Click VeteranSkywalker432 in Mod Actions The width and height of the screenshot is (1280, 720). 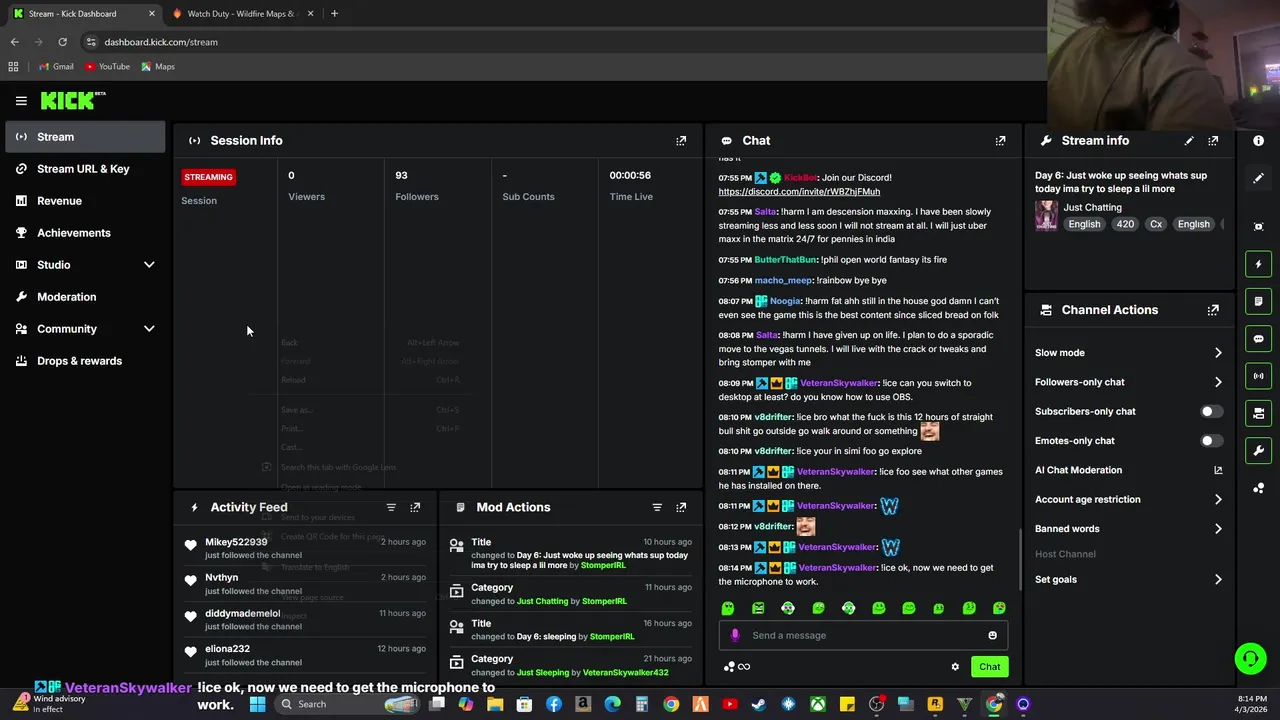click(625, 673)
